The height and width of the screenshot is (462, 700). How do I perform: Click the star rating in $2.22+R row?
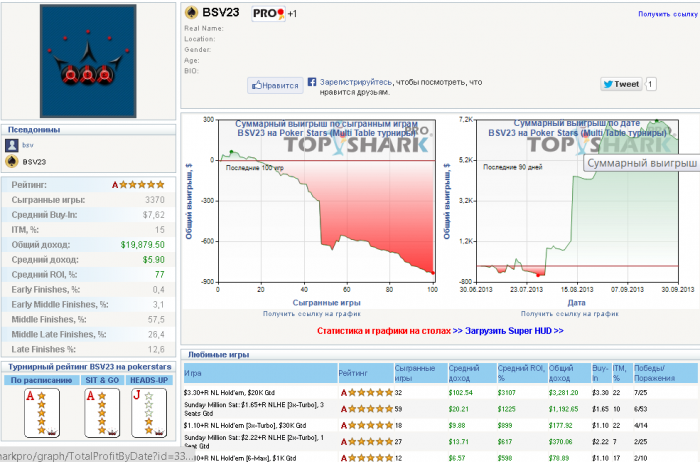point(367,441)
